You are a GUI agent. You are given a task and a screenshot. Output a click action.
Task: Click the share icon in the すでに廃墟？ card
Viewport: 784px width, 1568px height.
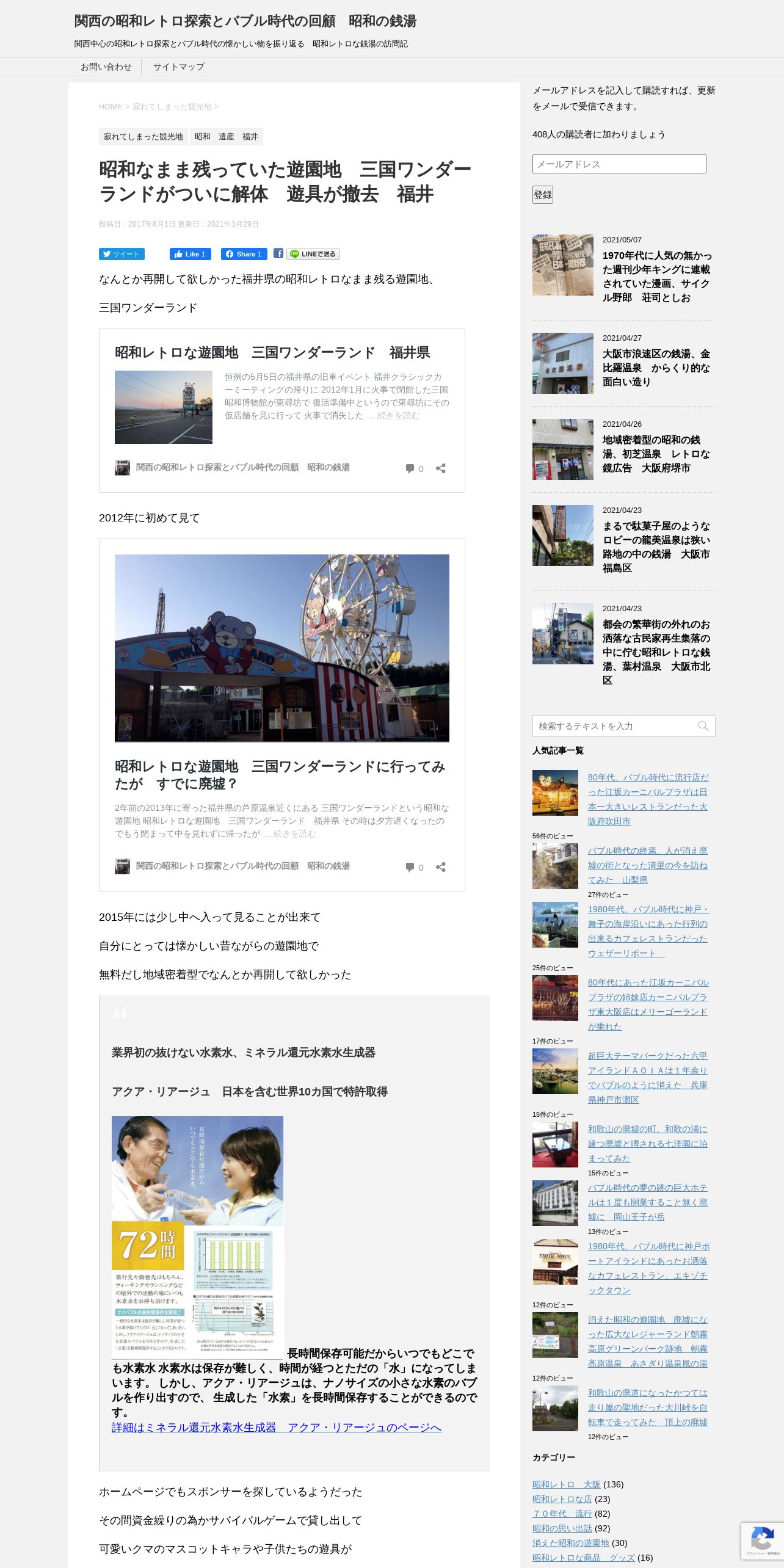click(x=440, y=867)
